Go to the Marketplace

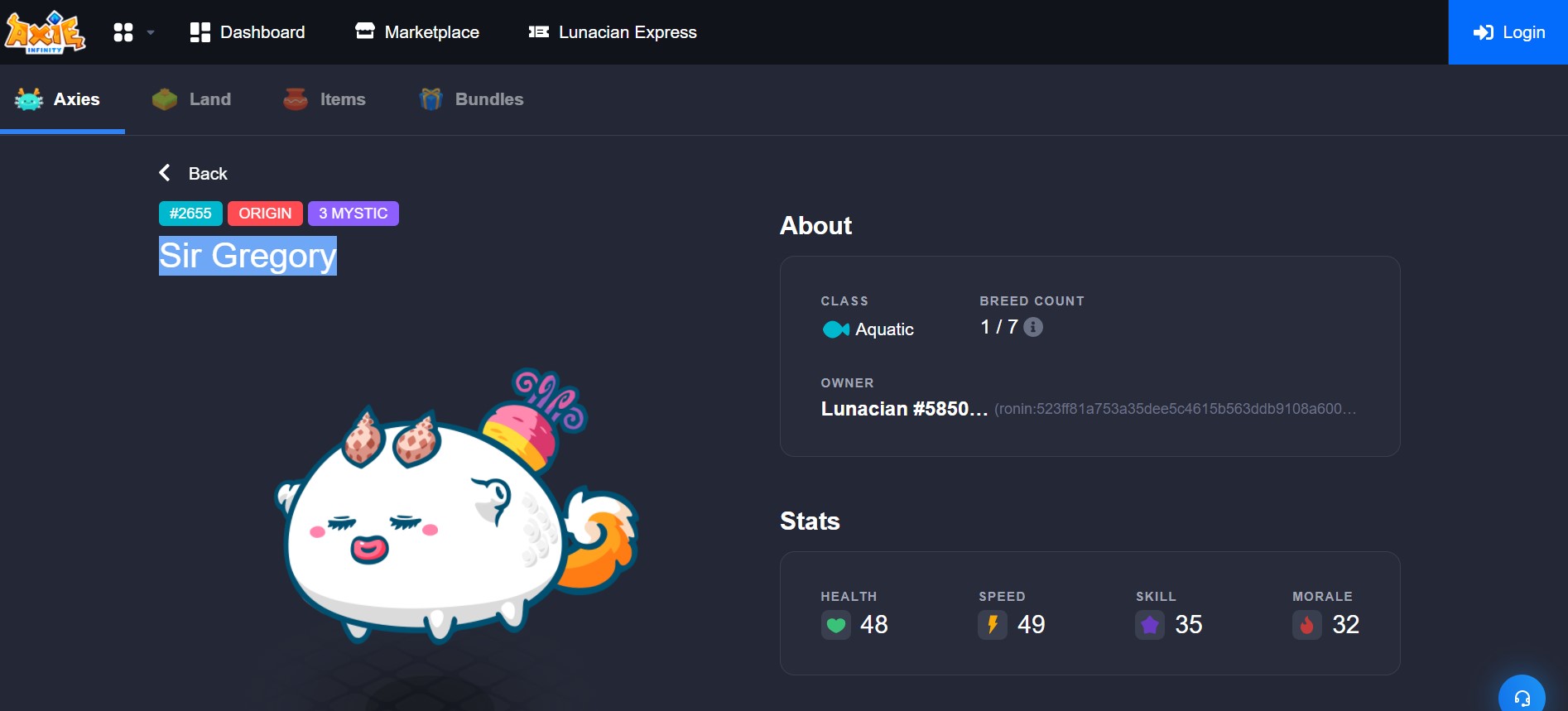coord(416,32)
